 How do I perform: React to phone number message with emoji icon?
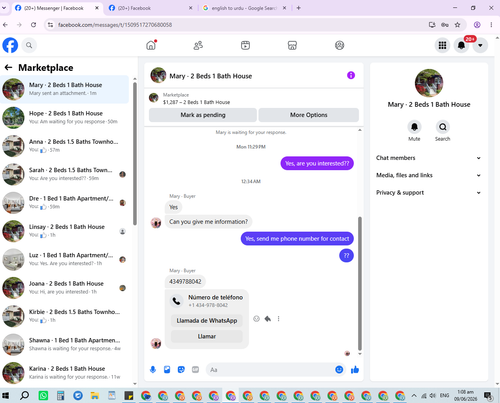pyautogui.click(x=256, y=319)
